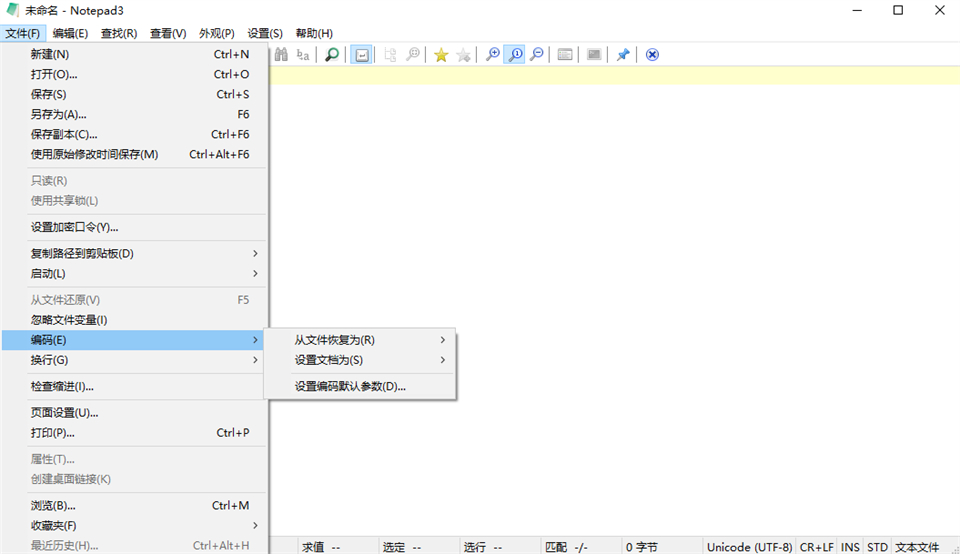Open the 查找(R) menu
This screenshot has height=554, width=960.
point(119,33)
